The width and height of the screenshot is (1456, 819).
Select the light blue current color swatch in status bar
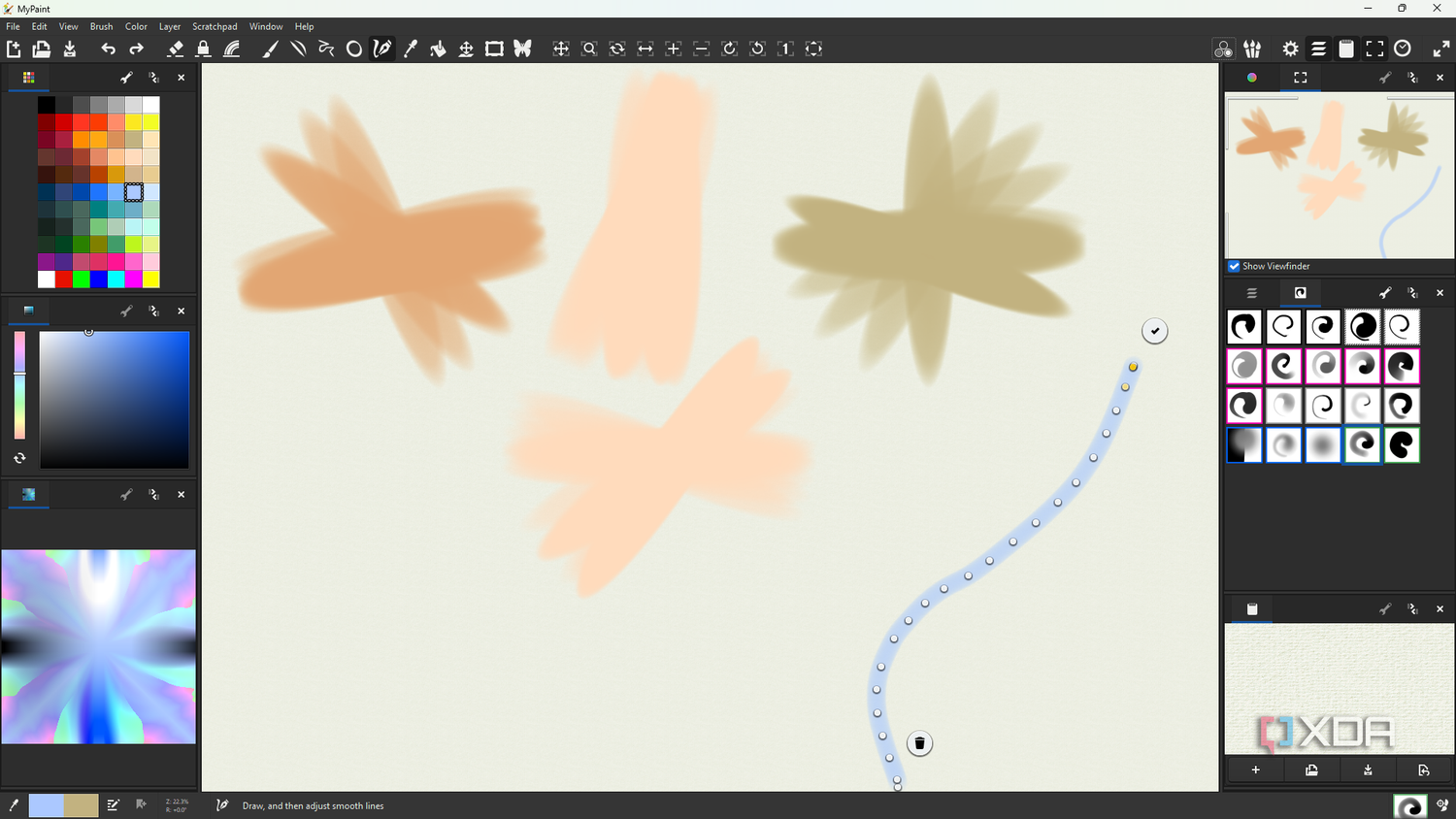coord(46,805)
